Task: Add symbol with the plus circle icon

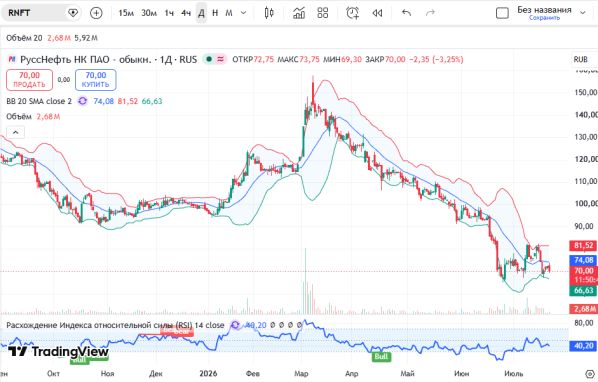Action: click(96, 13)
